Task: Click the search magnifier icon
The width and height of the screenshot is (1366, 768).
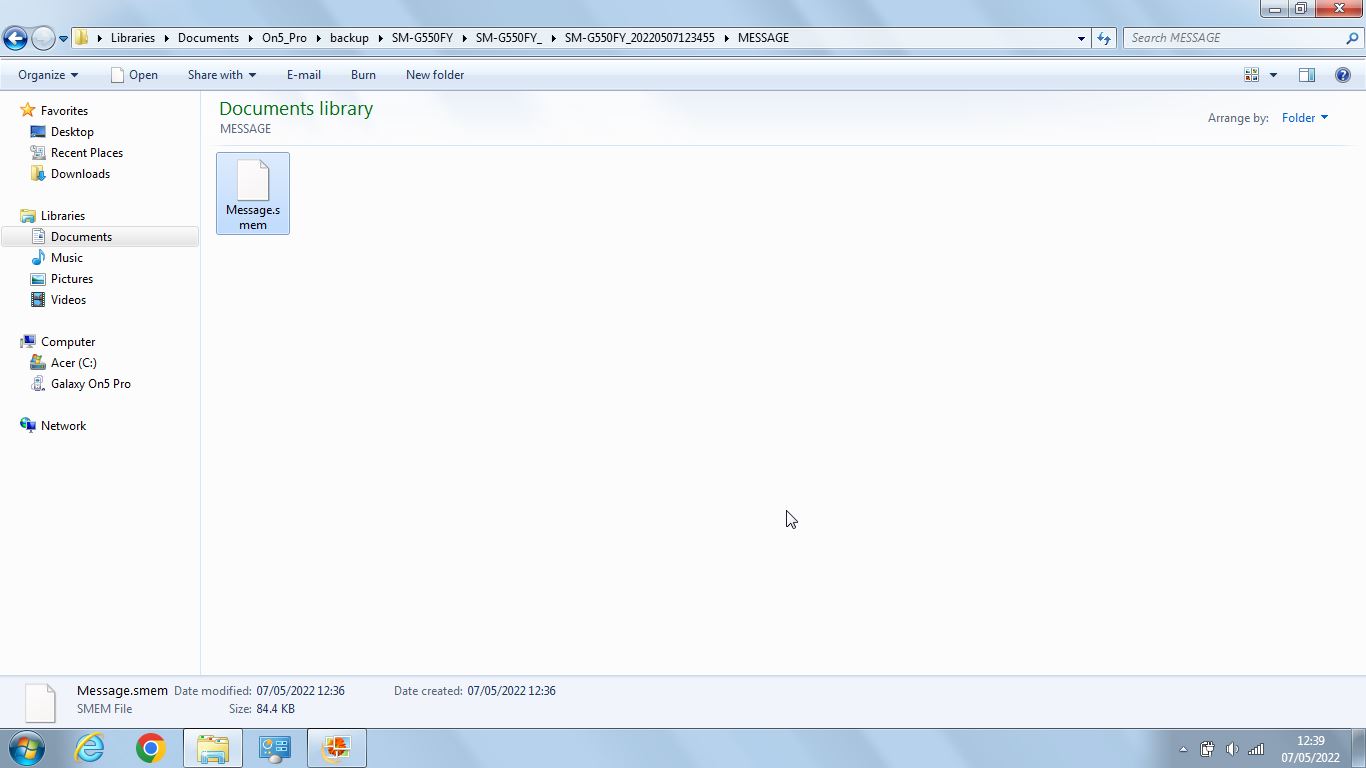Action: [1353, 38]
